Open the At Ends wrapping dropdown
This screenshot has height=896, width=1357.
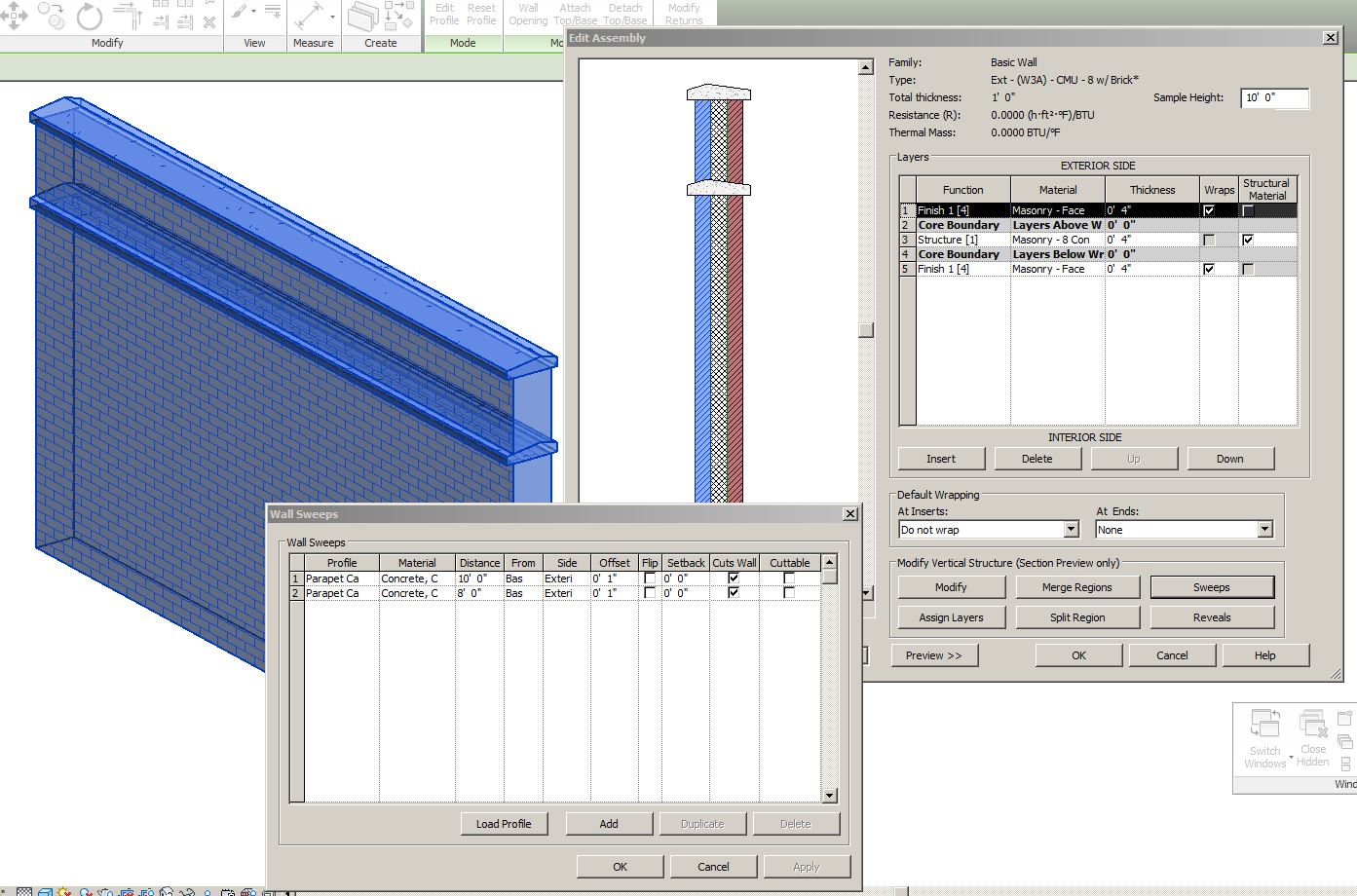pyautogui.click(x=1264, y=530)
